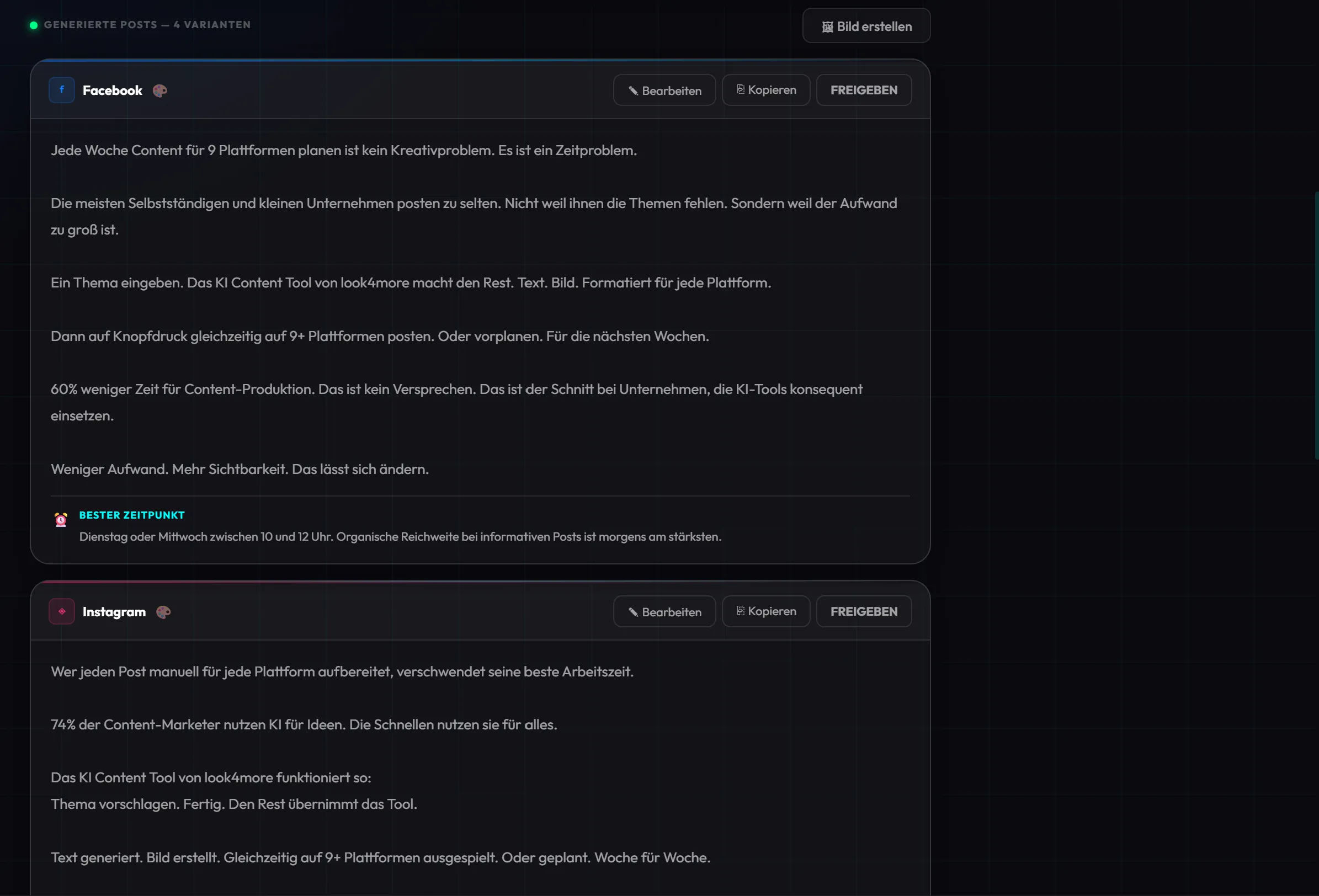
Task: Click the line 'Thema vorschlagen. Fertig.'
Action: coord(234,804)
